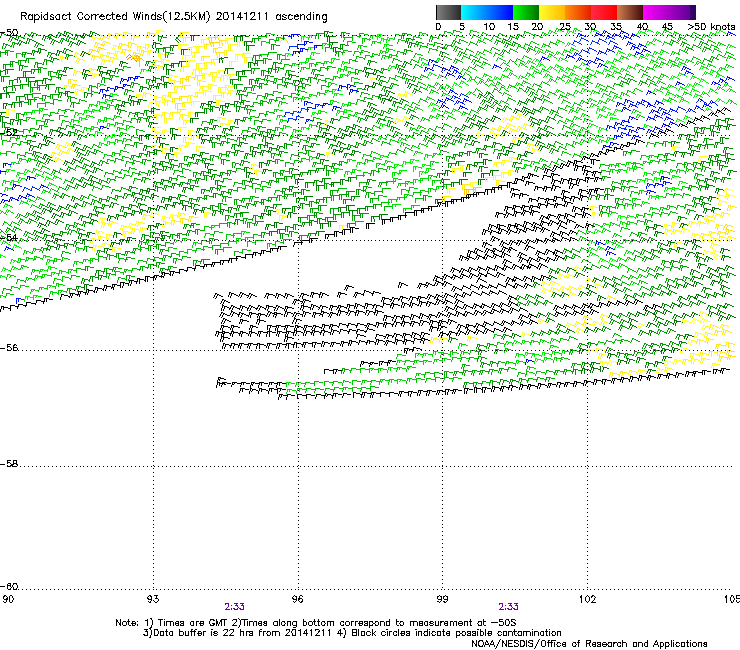Click the 90 longitude axis label
Viewport: 740px width, 650px height.
[8, 599]
